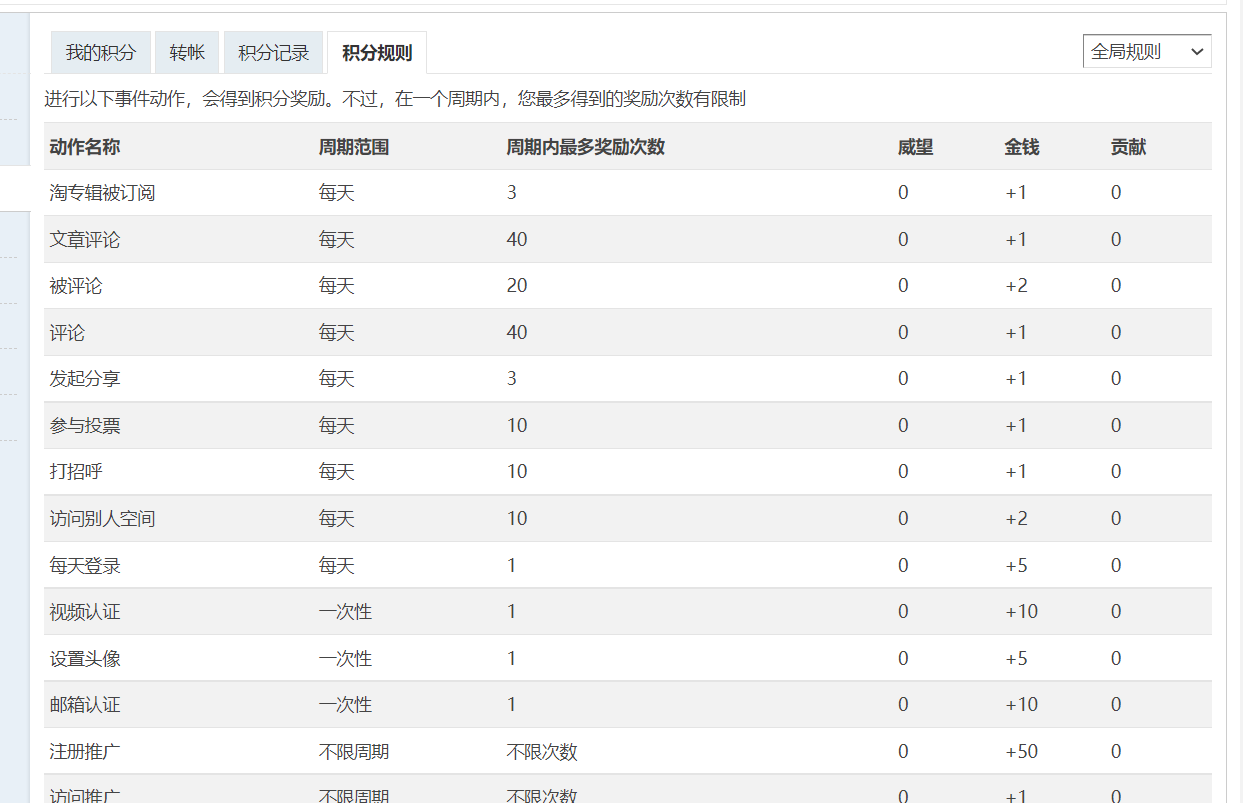The height and width of the screenshot is (803, 1243).
Task: Click the +2 money value for 被评论
Action: pyautogui.click(x=1016, y=286)
